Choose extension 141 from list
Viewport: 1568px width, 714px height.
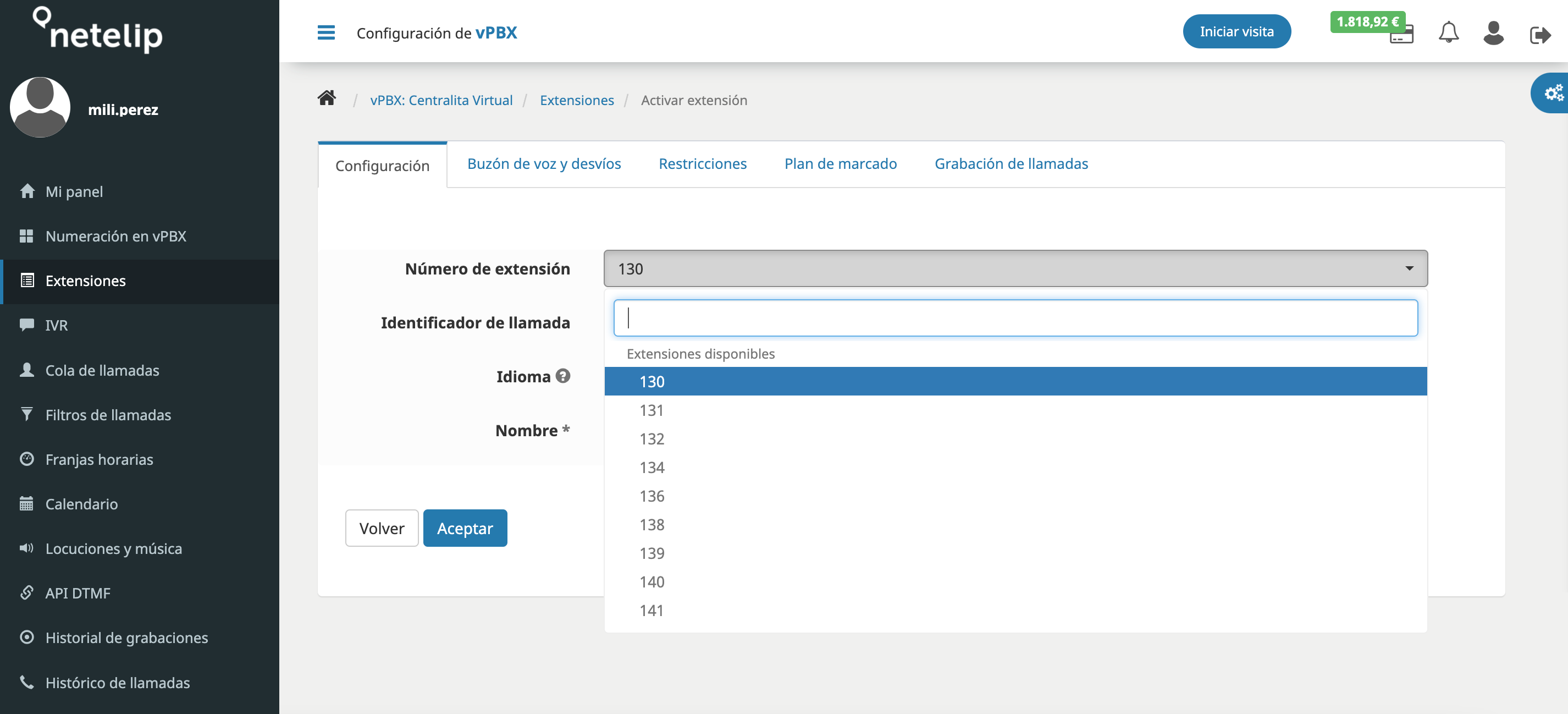pyautogui.click(x=1015, y=610)
